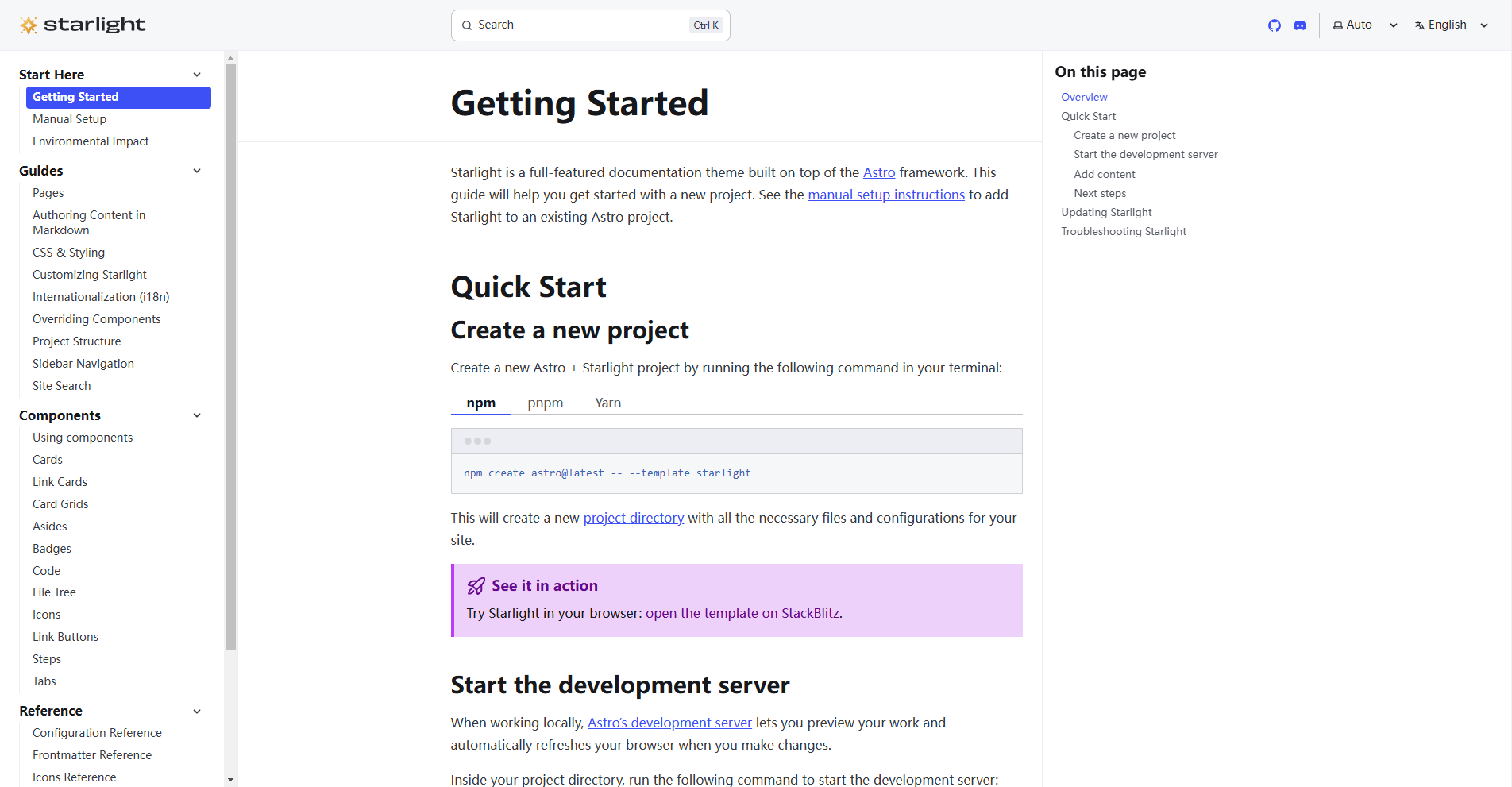Switch to the Yarn tab
The height and width of the screenshot is (787, 1512).
click(x=608, y=403)
